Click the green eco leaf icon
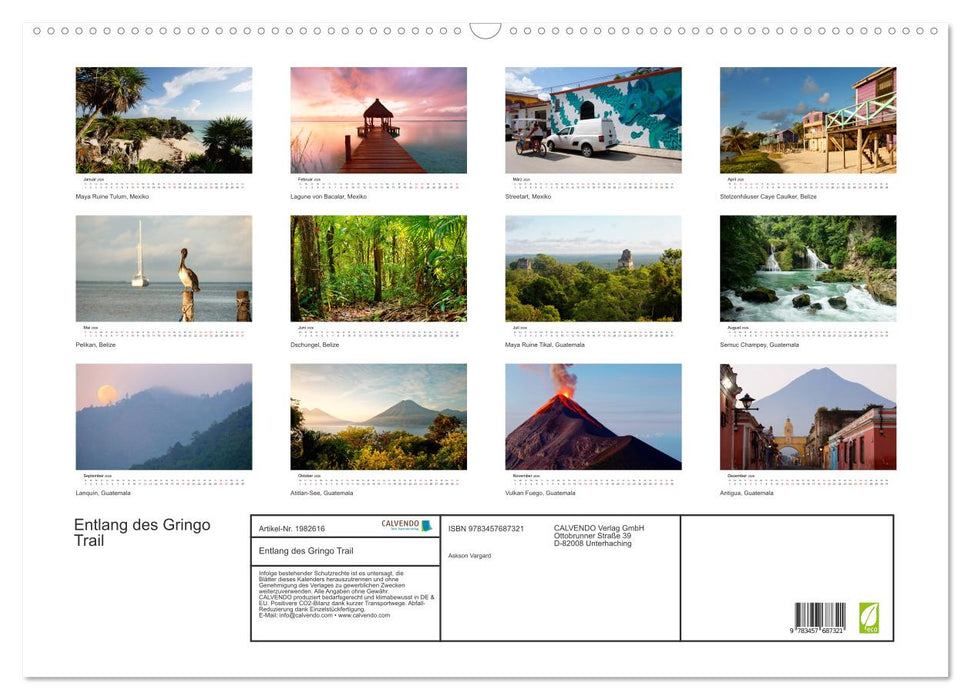 point(869,617)
